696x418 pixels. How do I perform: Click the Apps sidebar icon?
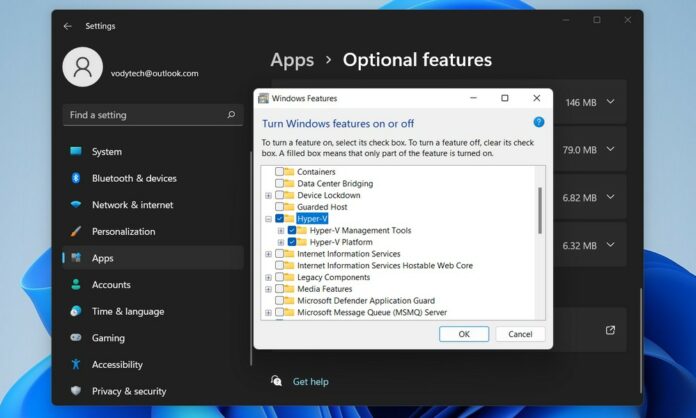(76, 258)
